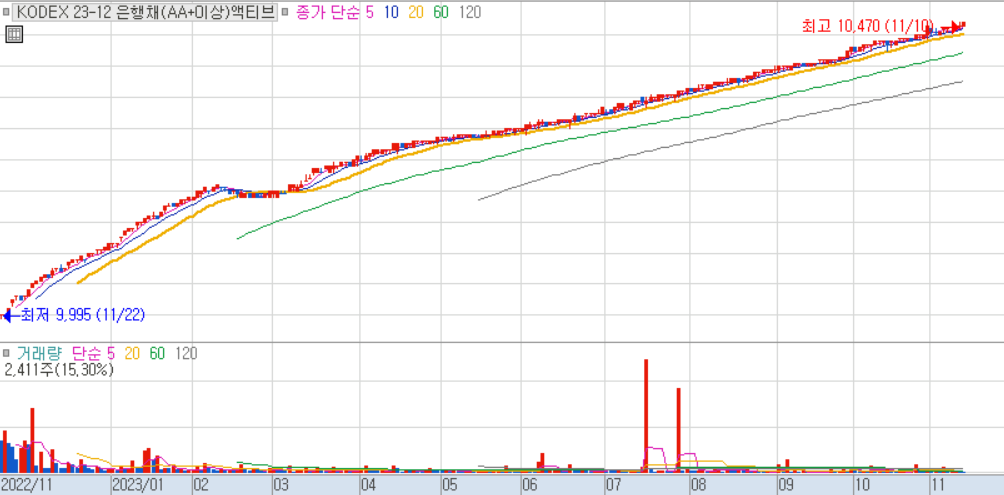Click the 09 month axis label
Viewport: 1004px width, 495px height.
788,485
